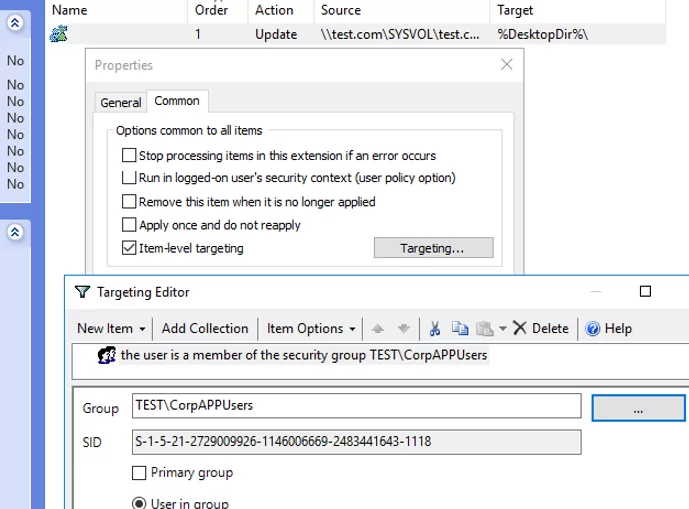Check Stop processing items if an error occurs

click(129, 155)
